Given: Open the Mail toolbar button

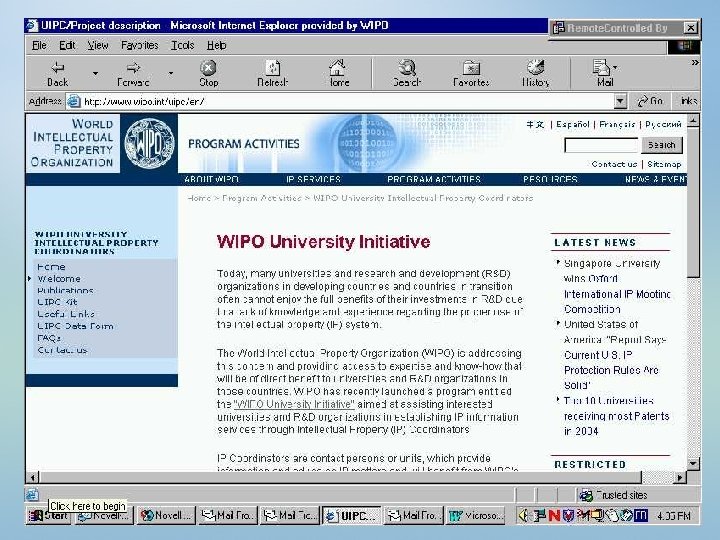Looking at the screenshot, I should coord(603,73).
